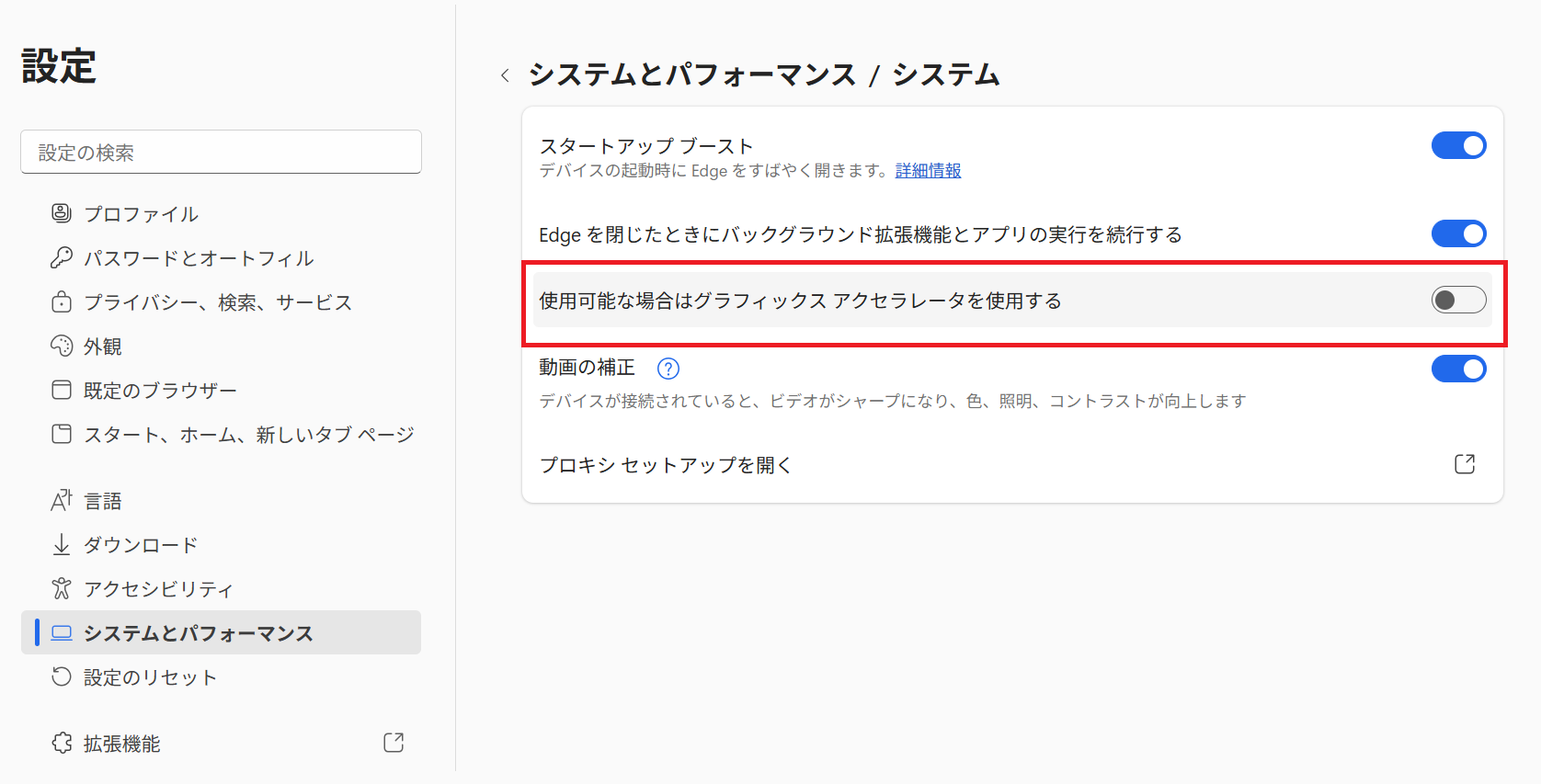Click the external link icon beside 拡張機能
Viewport: 1541px width, 784px height.
pyautogui.click(x=394, y=743)
